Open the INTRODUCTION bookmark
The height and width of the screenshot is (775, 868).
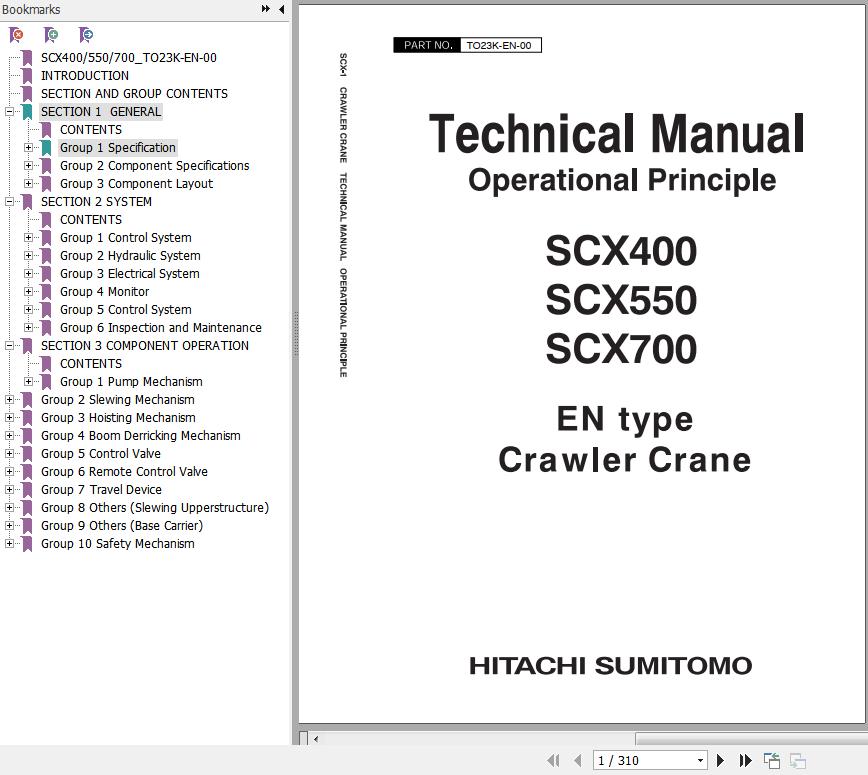[85, 76]
